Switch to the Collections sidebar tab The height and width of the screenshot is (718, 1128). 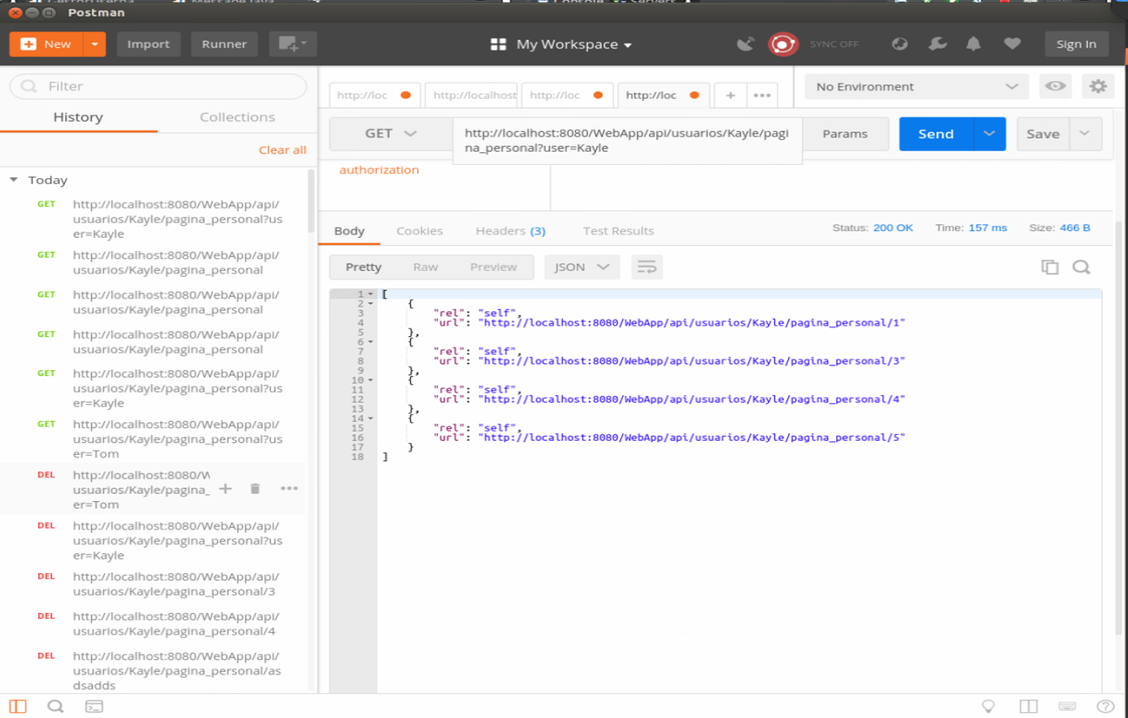coord(237,117)
